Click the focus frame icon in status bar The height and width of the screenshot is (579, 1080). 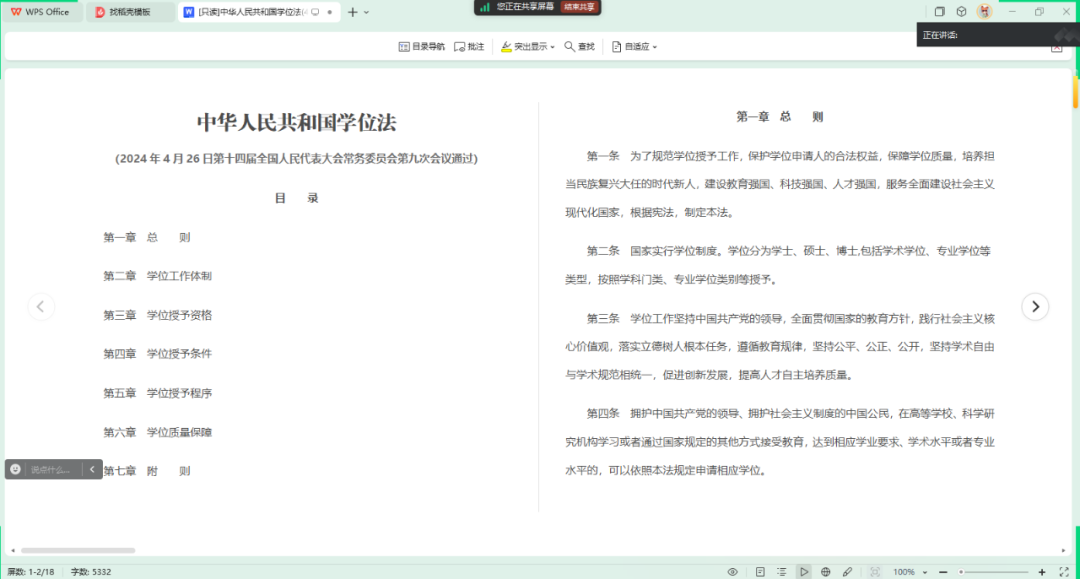875,572
